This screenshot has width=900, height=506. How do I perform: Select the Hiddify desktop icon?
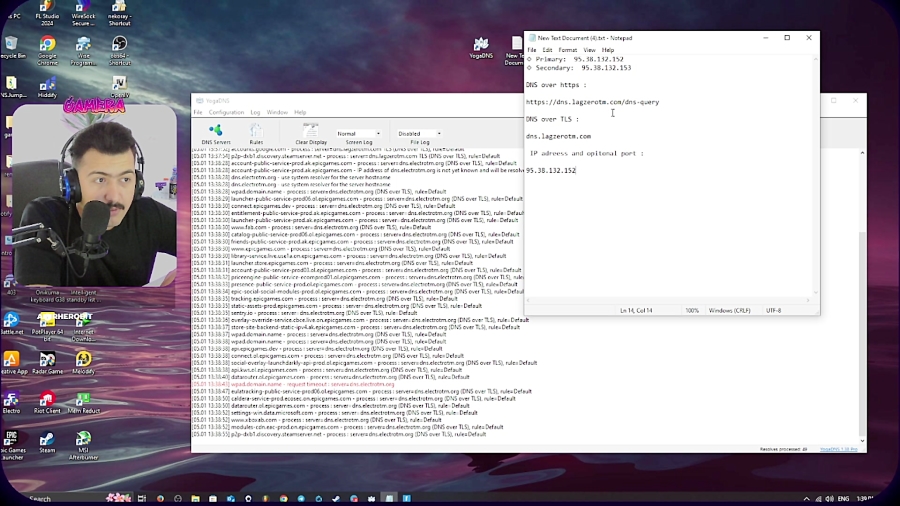coord(47,87)
